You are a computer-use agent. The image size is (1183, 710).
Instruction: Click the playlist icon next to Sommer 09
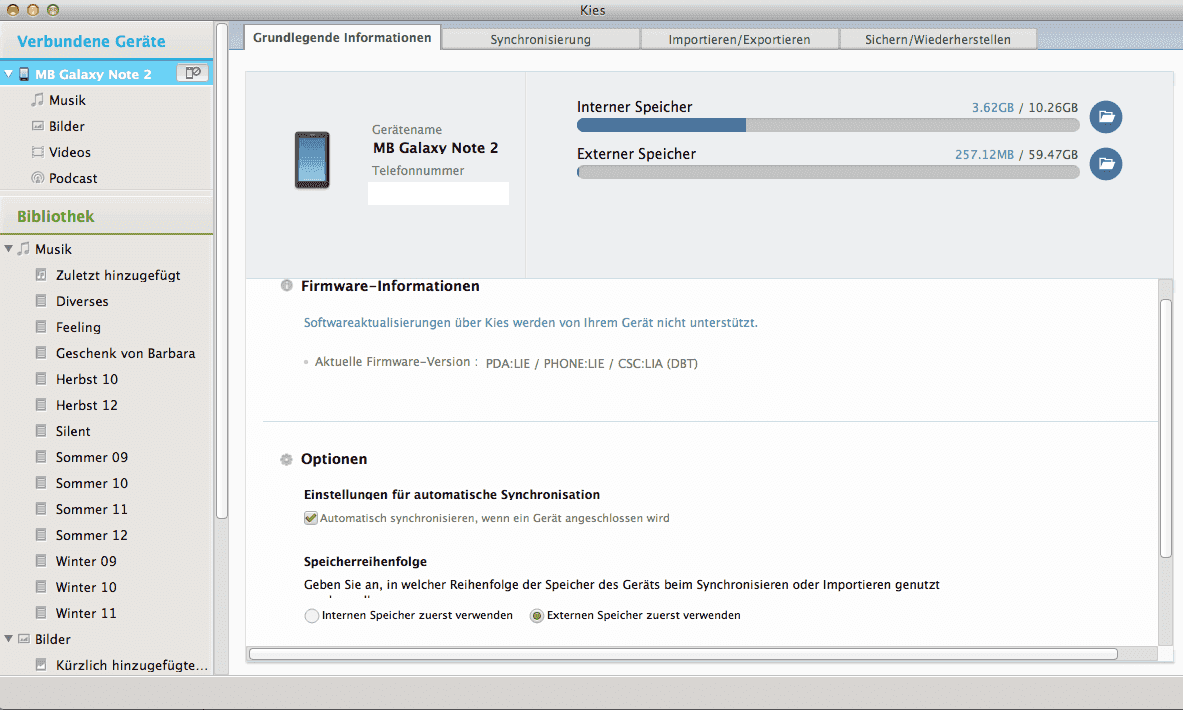(x=41, y=456)
